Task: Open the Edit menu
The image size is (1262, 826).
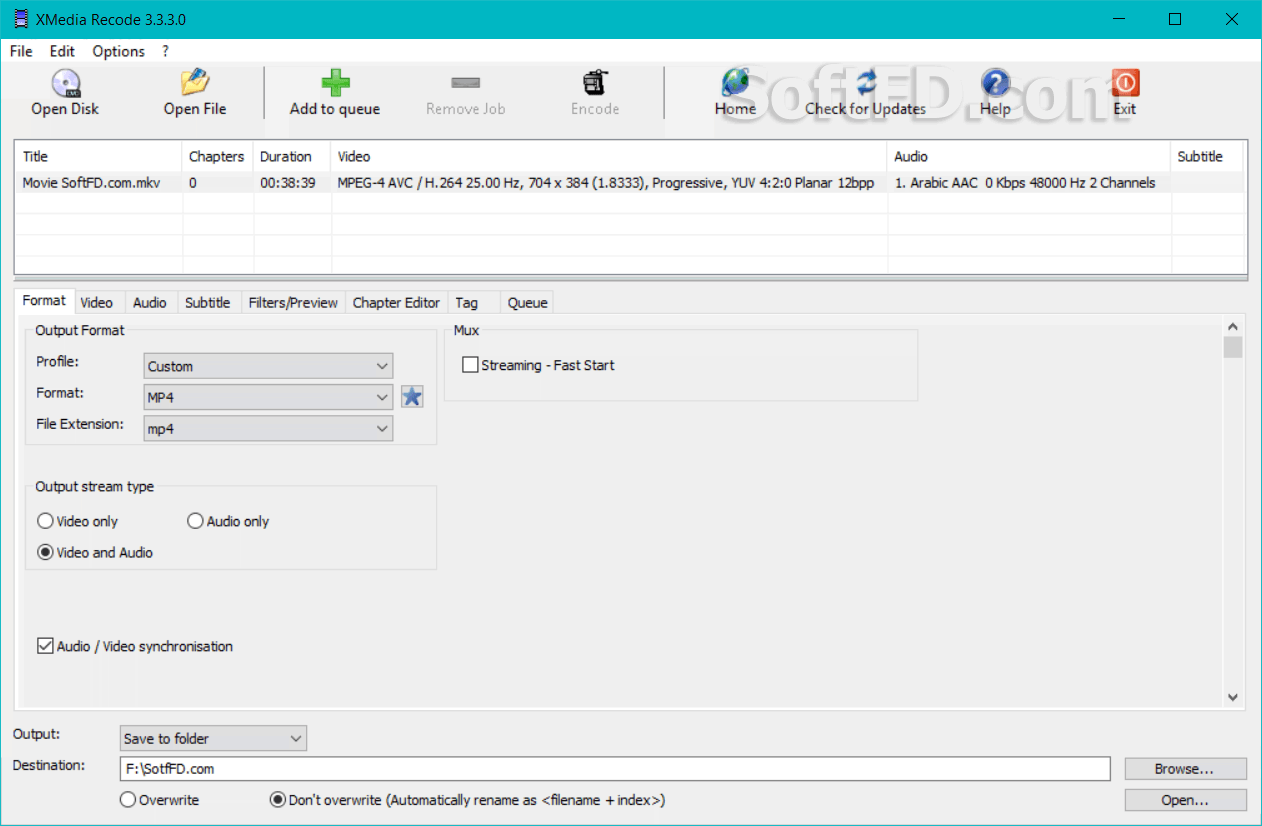Action: [x=62, y=51]
